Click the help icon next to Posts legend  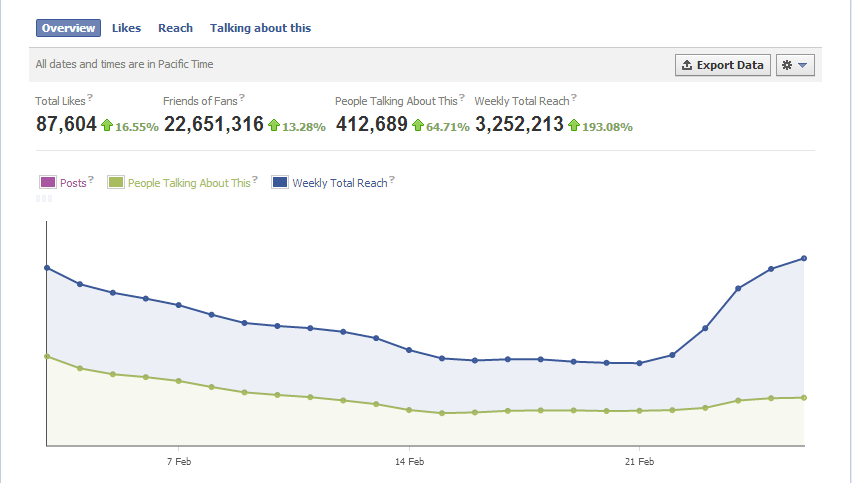[x=91, y=180]
